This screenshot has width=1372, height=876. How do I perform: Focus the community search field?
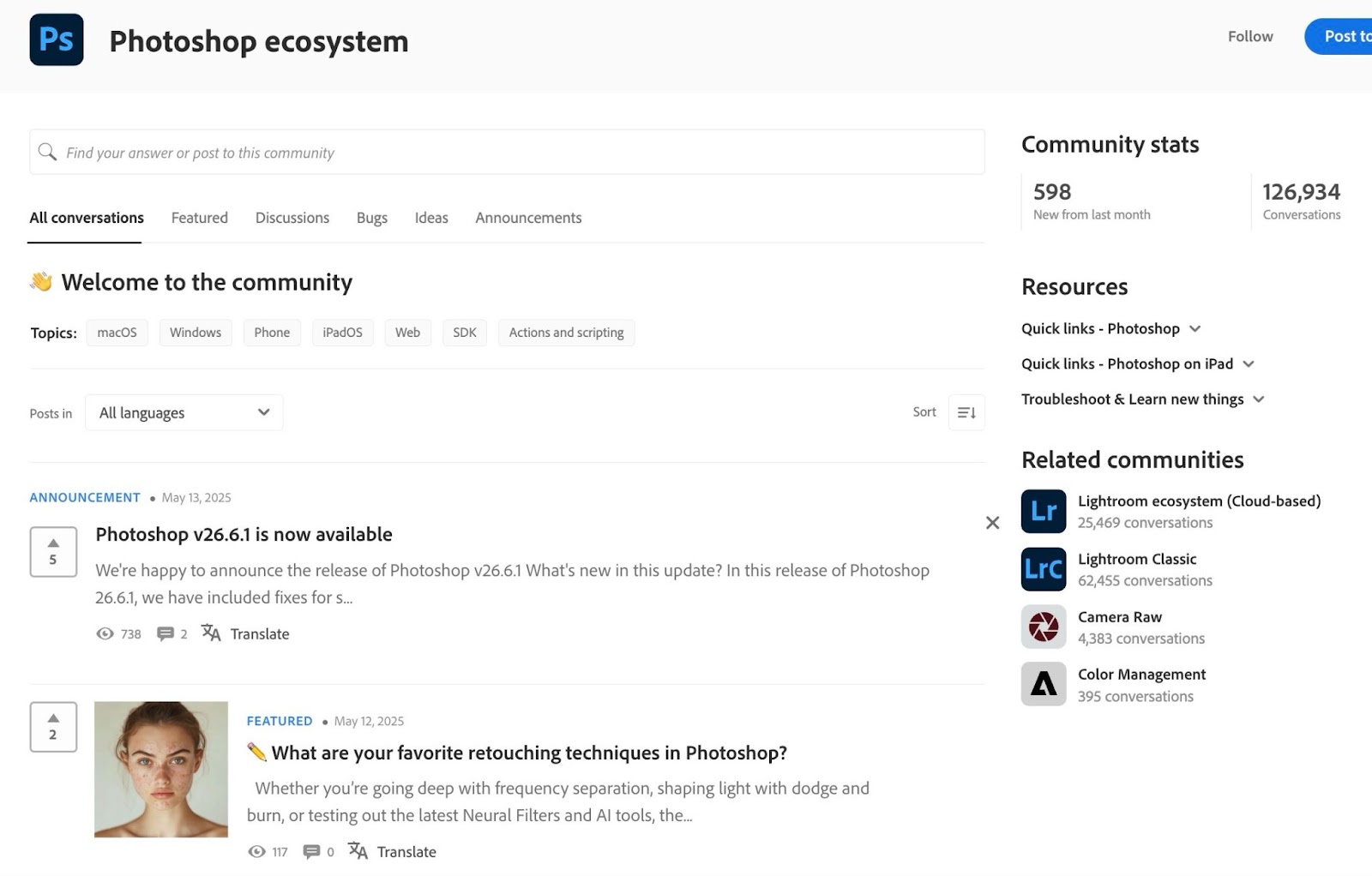(x=507, y=152)
